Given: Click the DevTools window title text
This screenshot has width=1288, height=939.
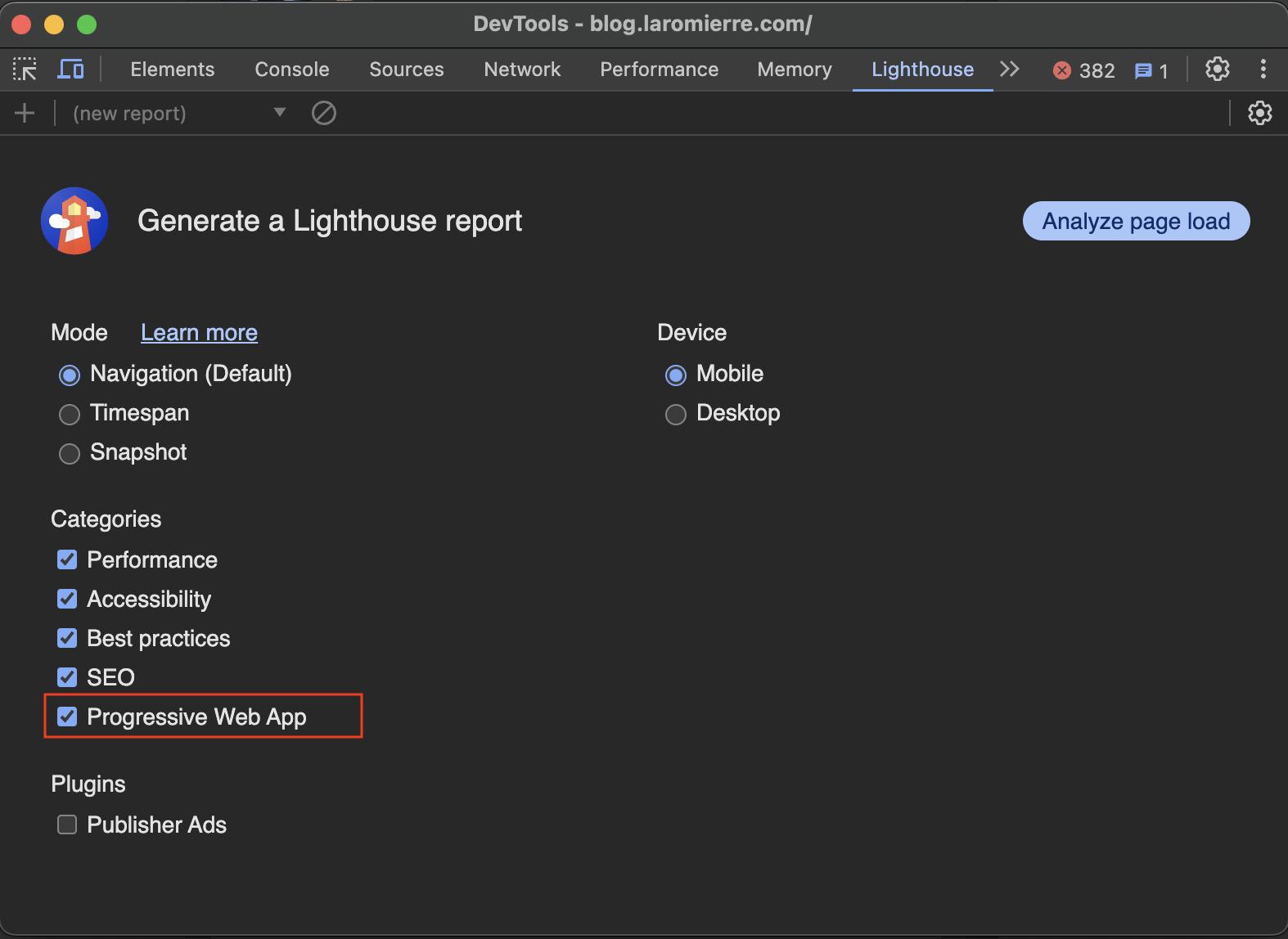Looking at the screenshot, I should pos(643,24).
